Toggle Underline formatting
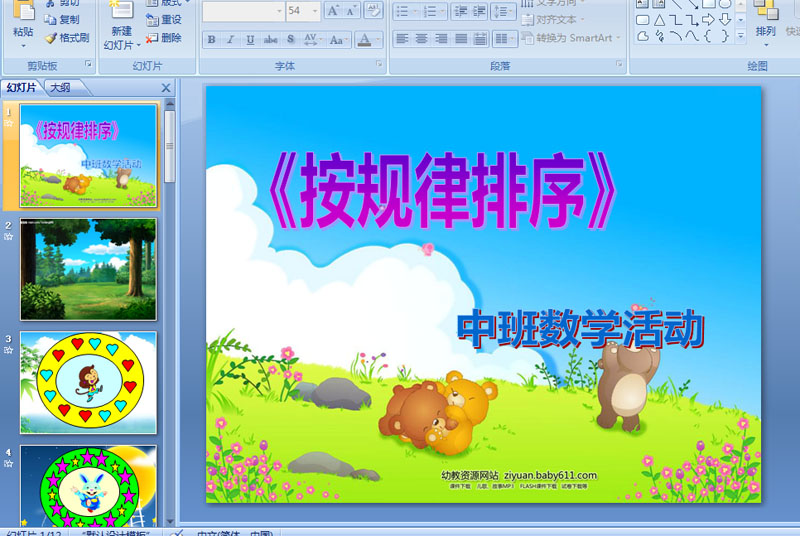Screen dimensions: 800x536 [250, 40]
